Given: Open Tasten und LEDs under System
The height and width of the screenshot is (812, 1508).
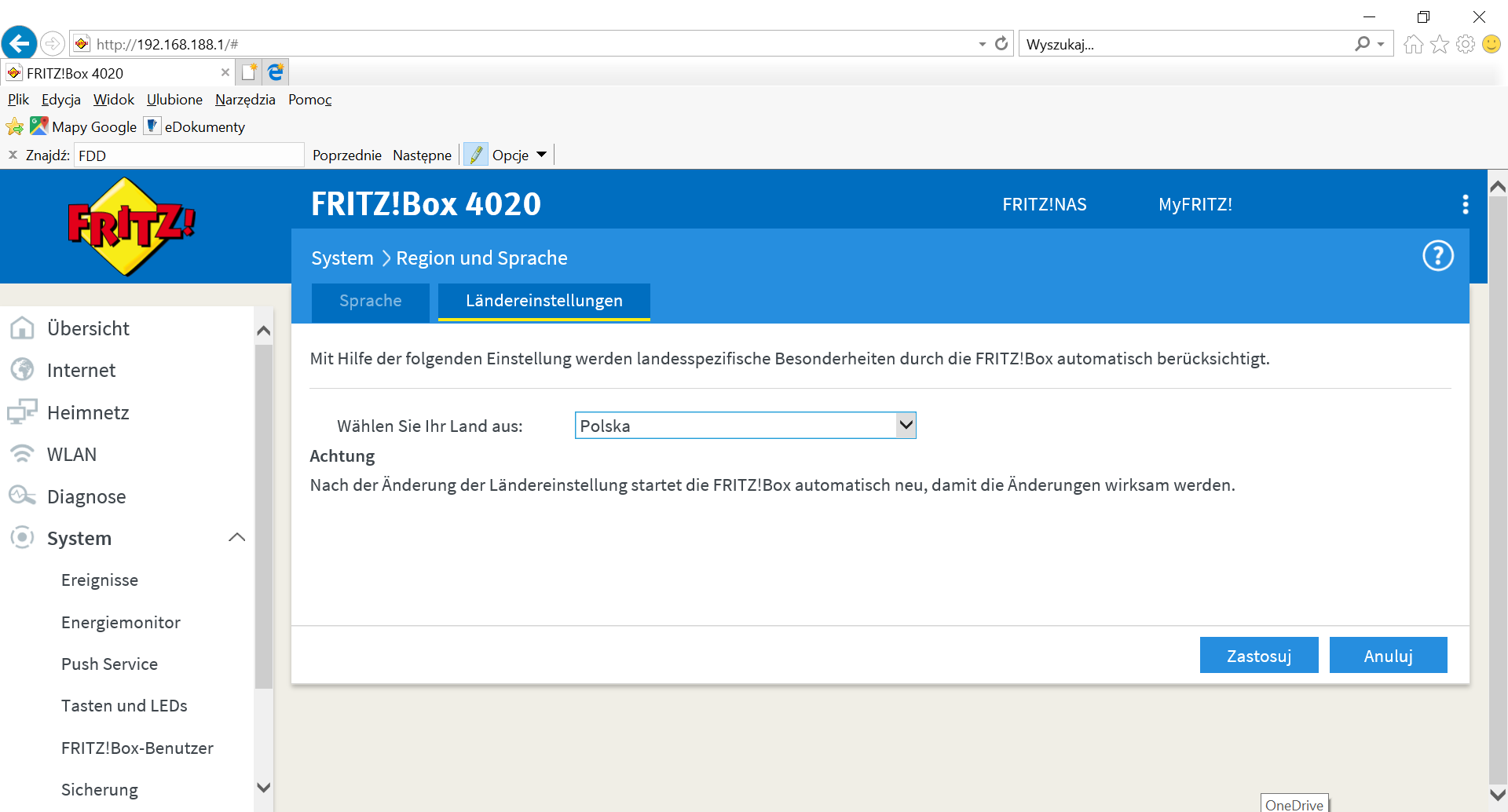Looking at the screenshot, I should point(124,706).
